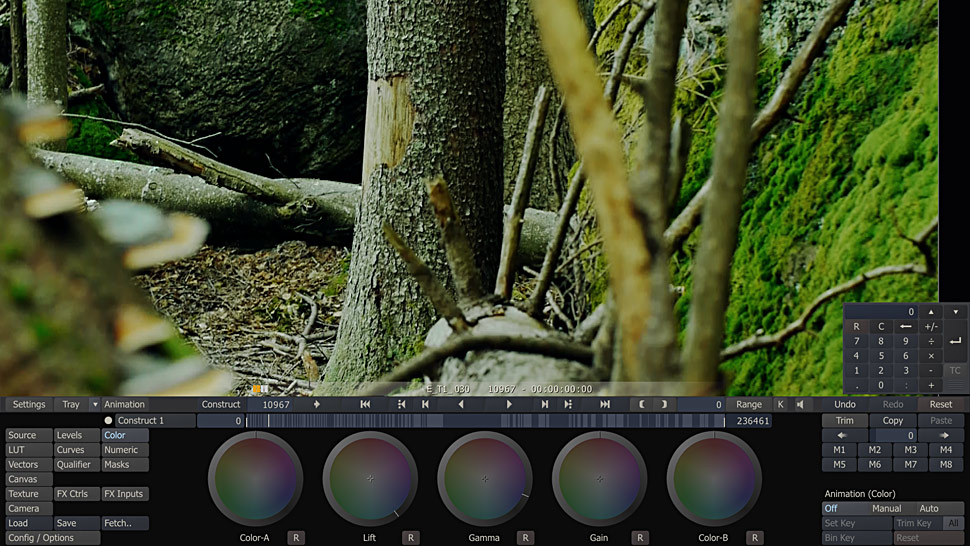Click the Undo button
The height and width of the screenshot is (546, 970).
844,404
